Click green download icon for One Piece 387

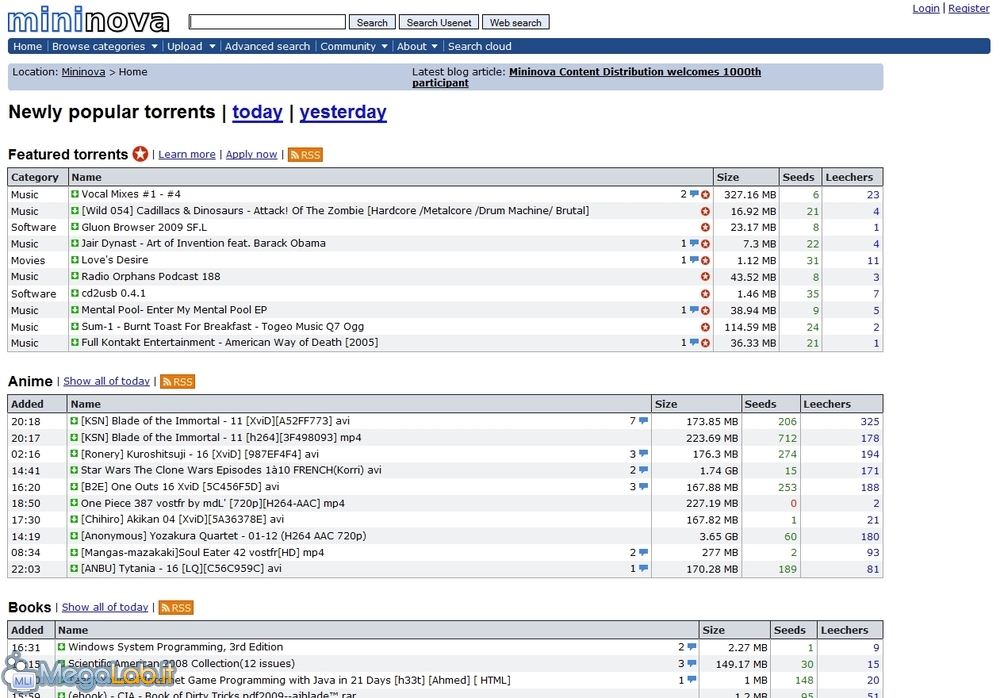[x=74, y=503]
